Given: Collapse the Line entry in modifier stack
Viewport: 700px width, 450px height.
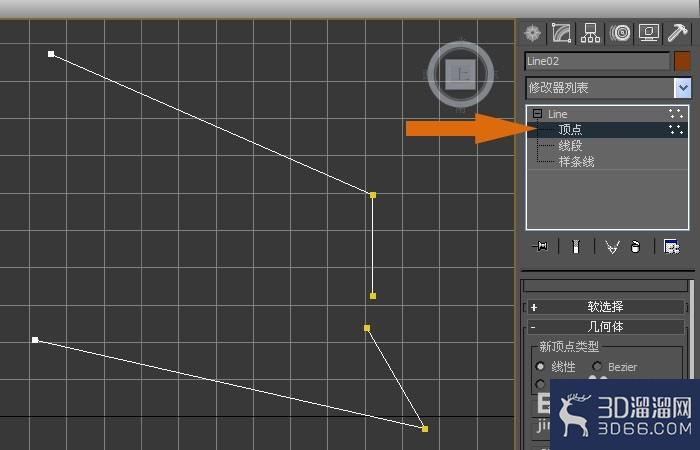Looking at the screenshot, I should 538,114.
